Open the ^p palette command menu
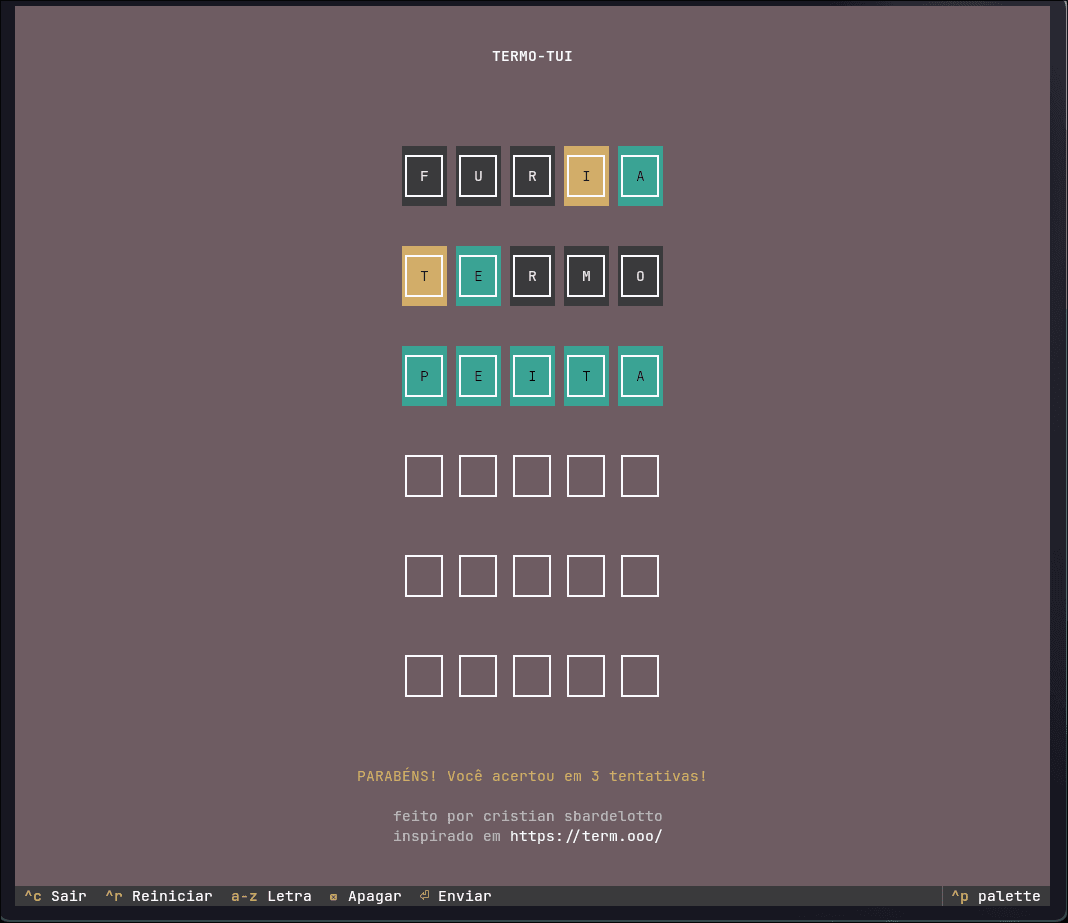This screenshot has height=923, width=1068. point(996,896)
